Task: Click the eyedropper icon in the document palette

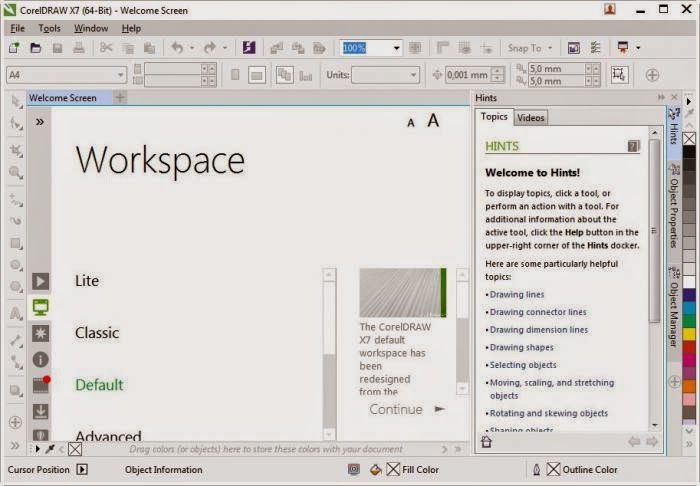Action: pos(50,449)
